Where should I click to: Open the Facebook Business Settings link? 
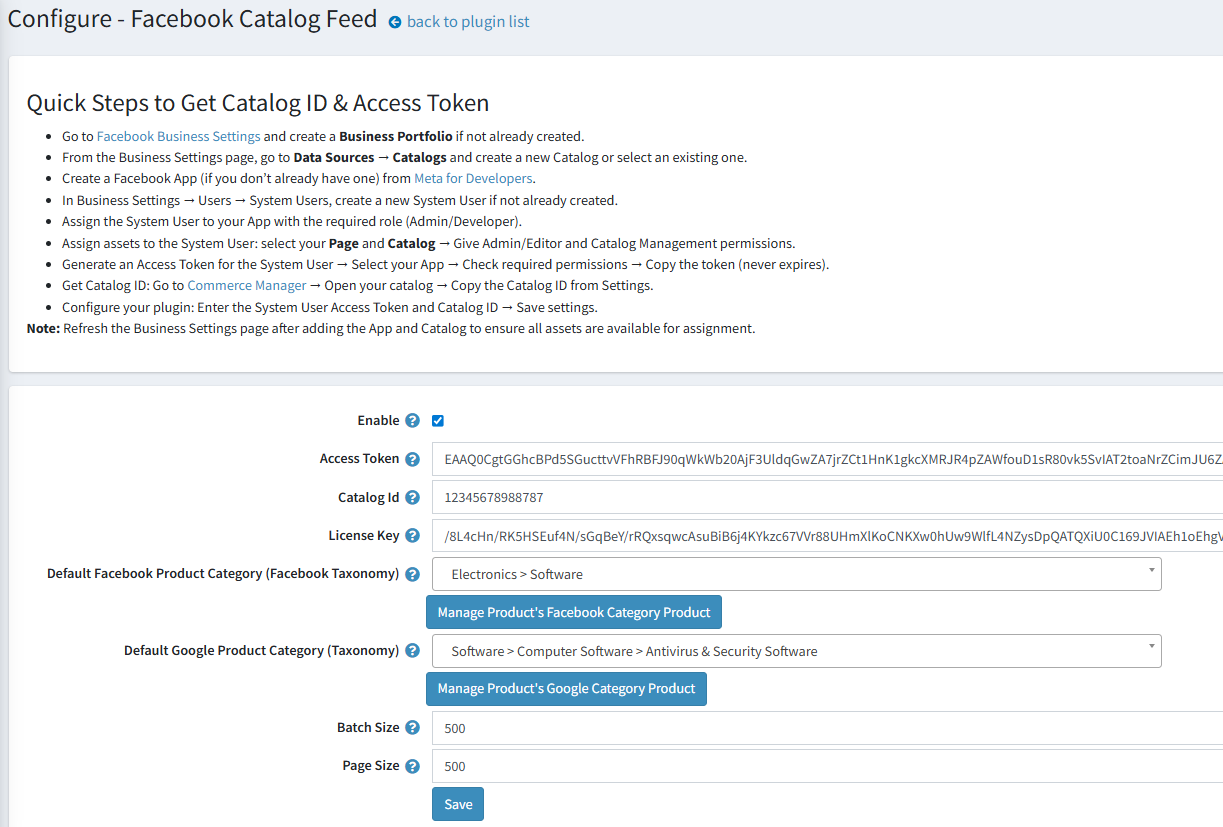[179, 136]
